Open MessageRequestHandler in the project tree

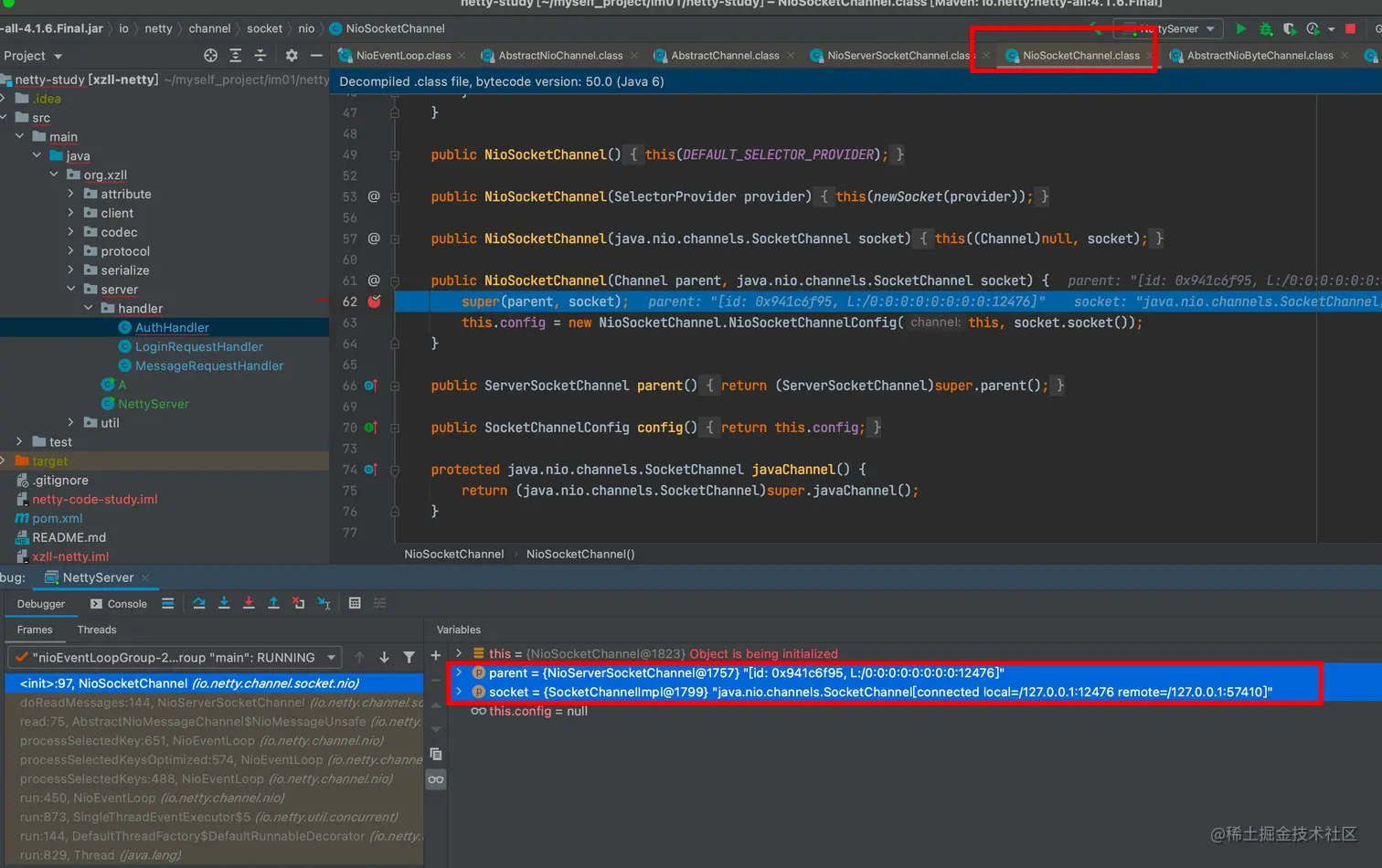click(x=209, y=365)
